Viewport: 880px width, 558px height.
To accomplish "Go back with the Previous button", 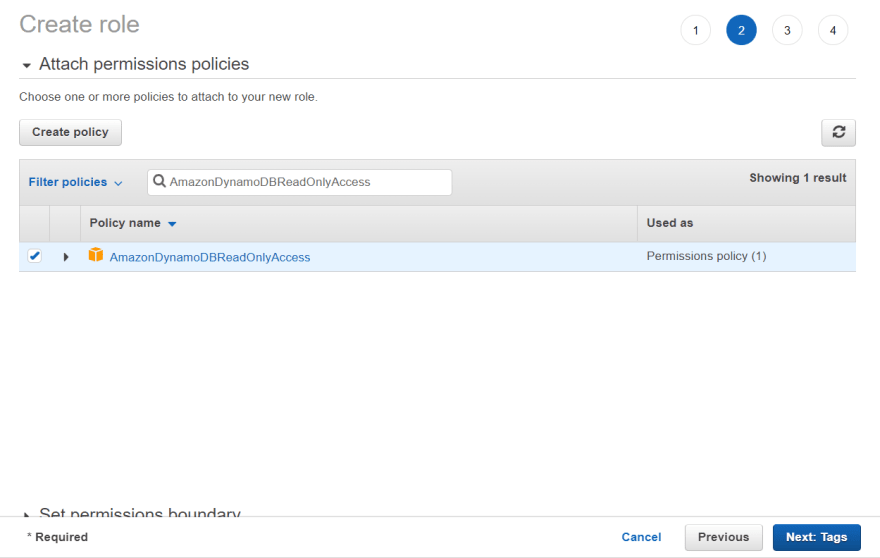I will (723, 537).
